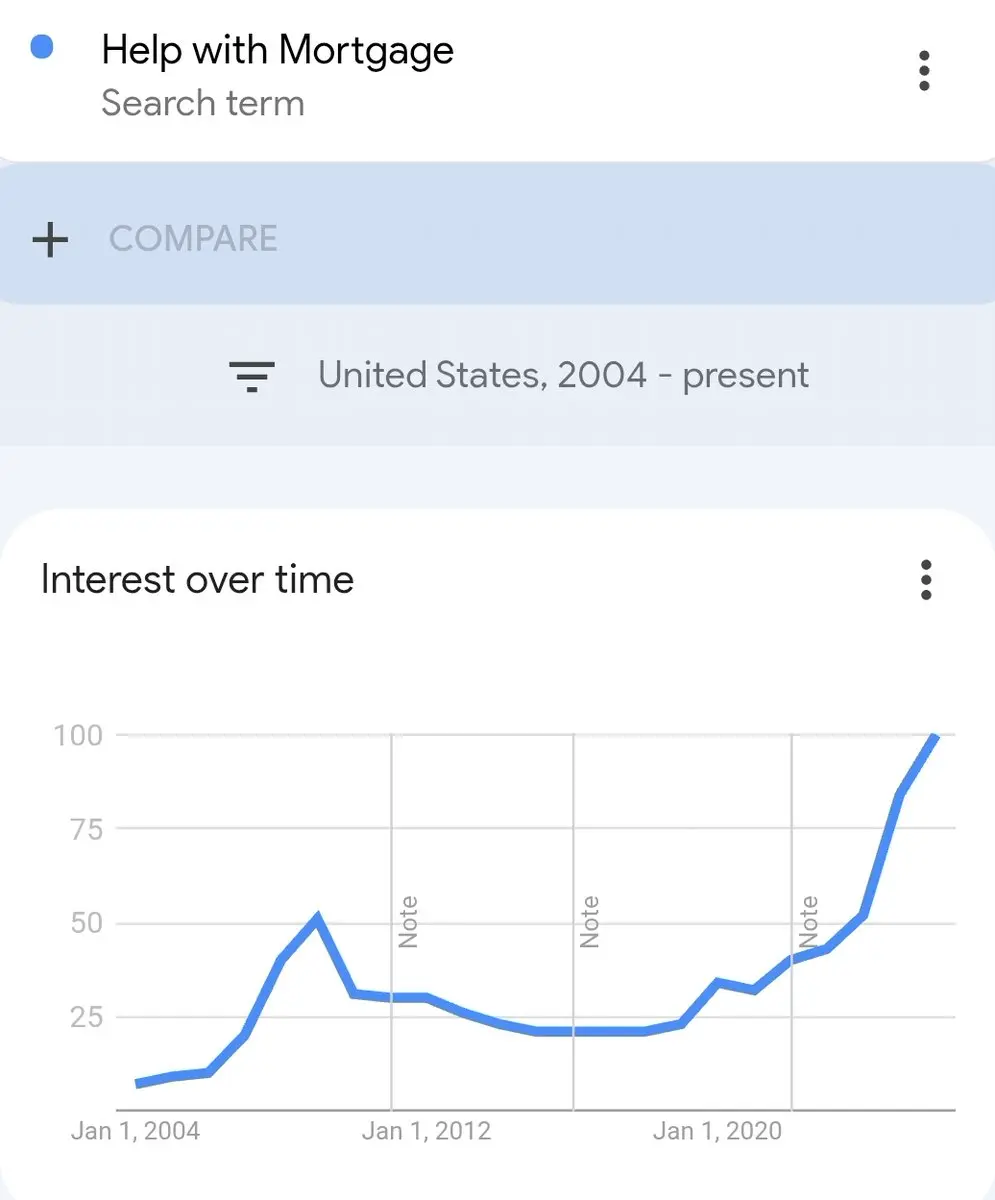
Task: Click the trend line endpoint at 100
Action: tap(934, 737)
